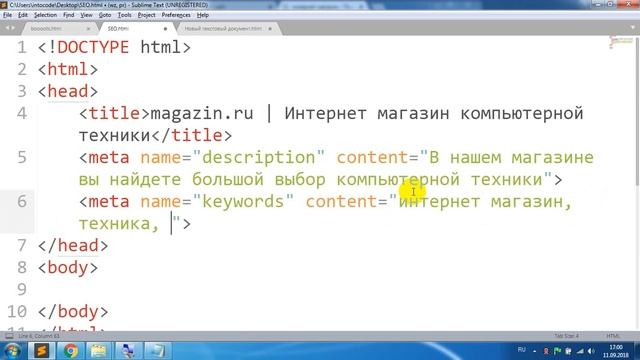
Task: Open the Selection menu
Action: (x=45, y=15)
